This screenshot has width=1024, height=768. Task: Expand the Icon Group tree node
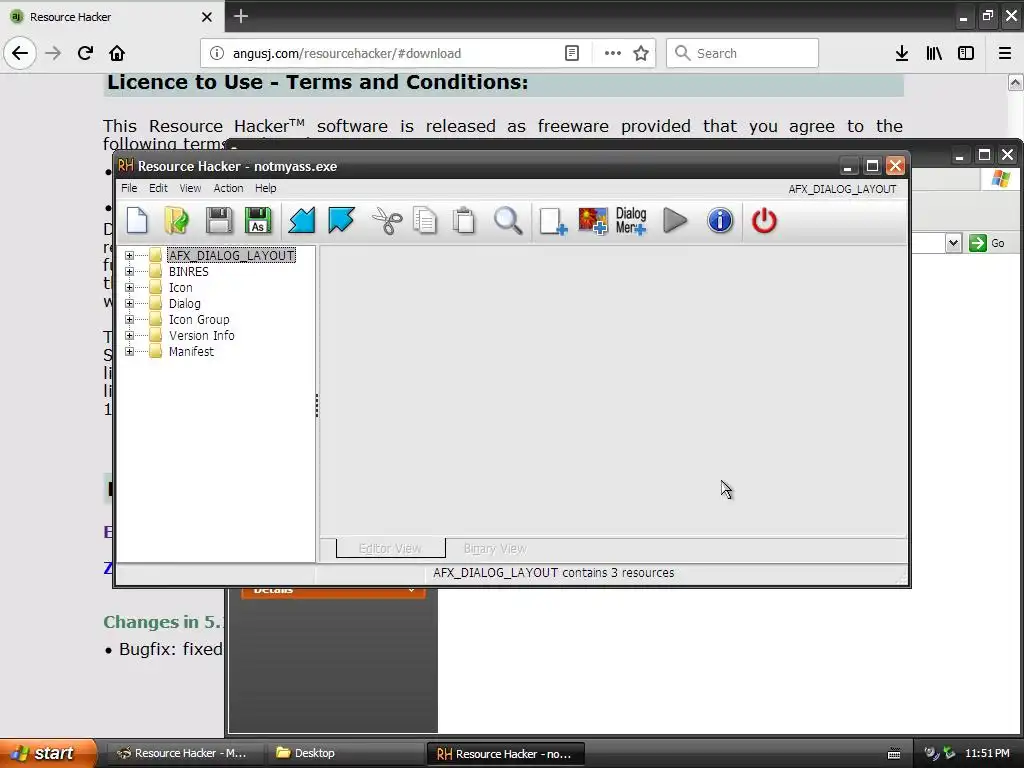[129, 319]
